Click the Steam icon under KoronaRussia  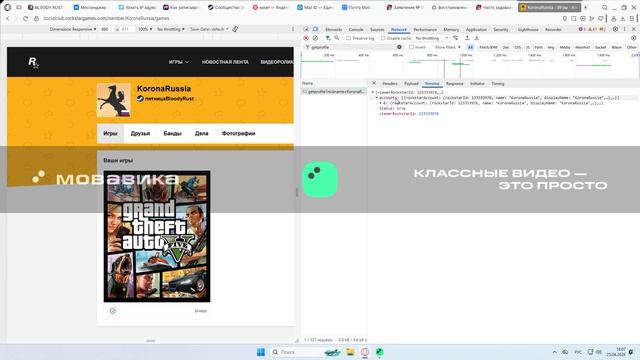140,98
